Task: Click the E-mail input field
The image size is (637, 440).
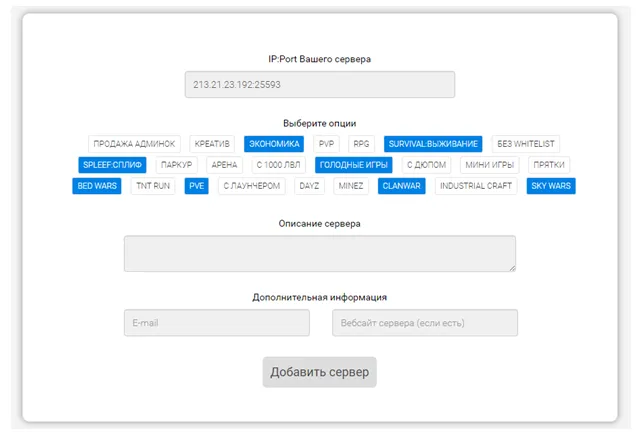Action: (x=216, y=323)
